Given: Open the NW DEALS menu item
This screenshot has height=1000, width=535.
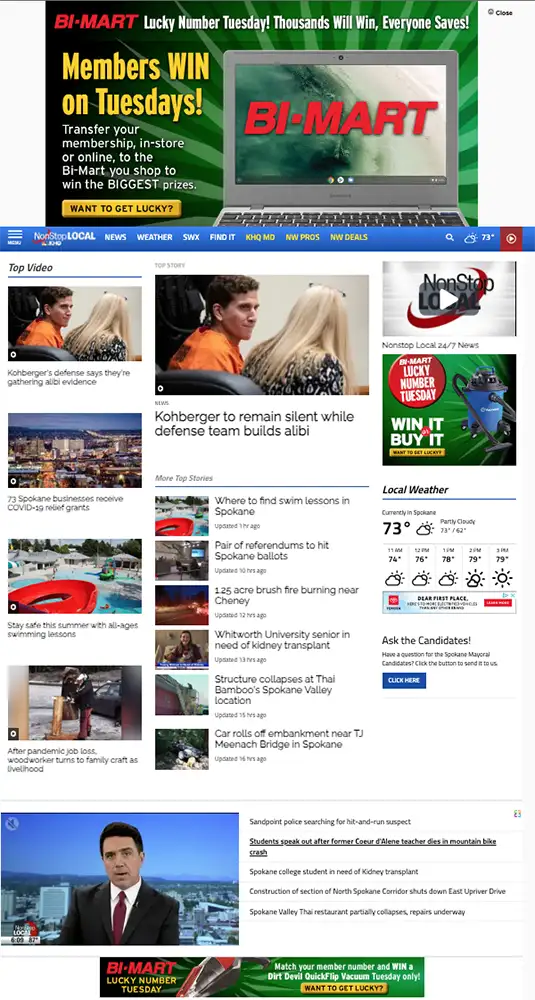Looking at the screenshot, I should point(349,237).
